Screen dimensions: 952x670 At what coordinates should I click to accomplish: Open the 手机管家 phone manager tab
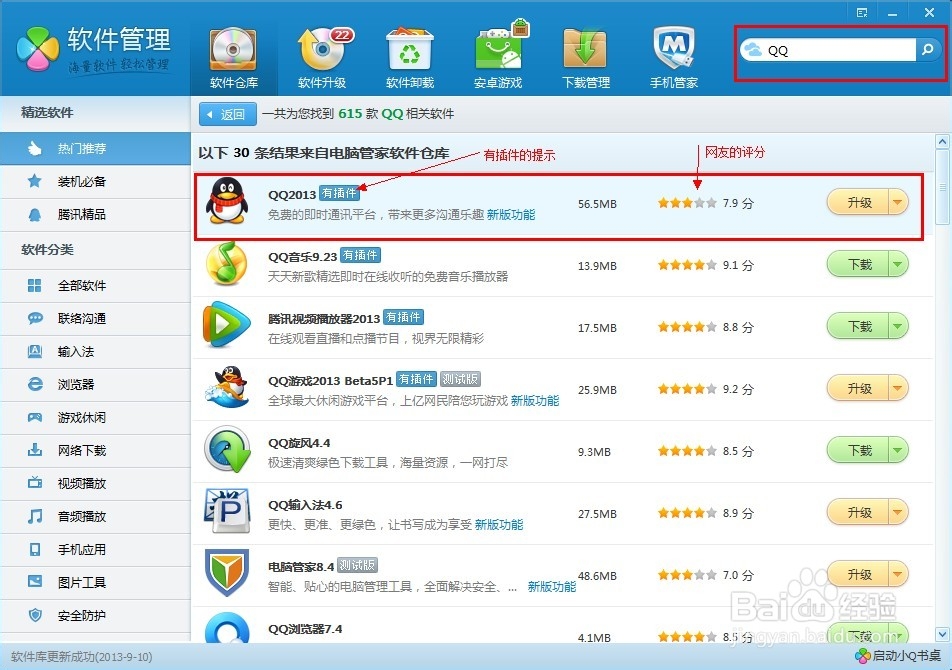[674, 59]
